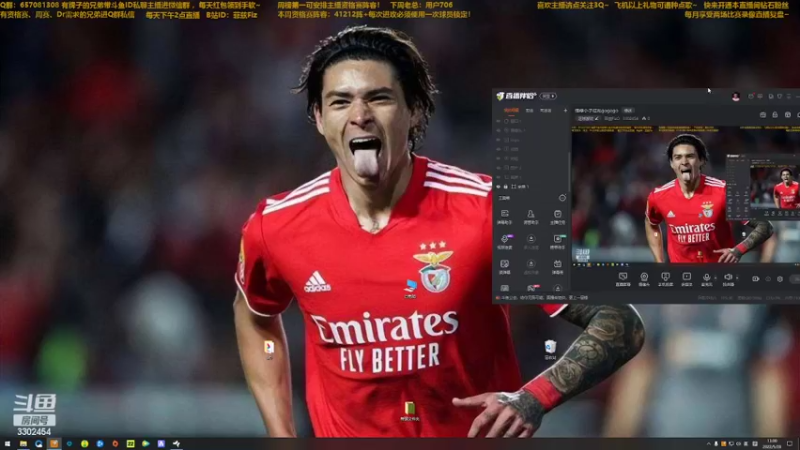Show hidden system tray icons
800x450 pixels.
(708, 444)
